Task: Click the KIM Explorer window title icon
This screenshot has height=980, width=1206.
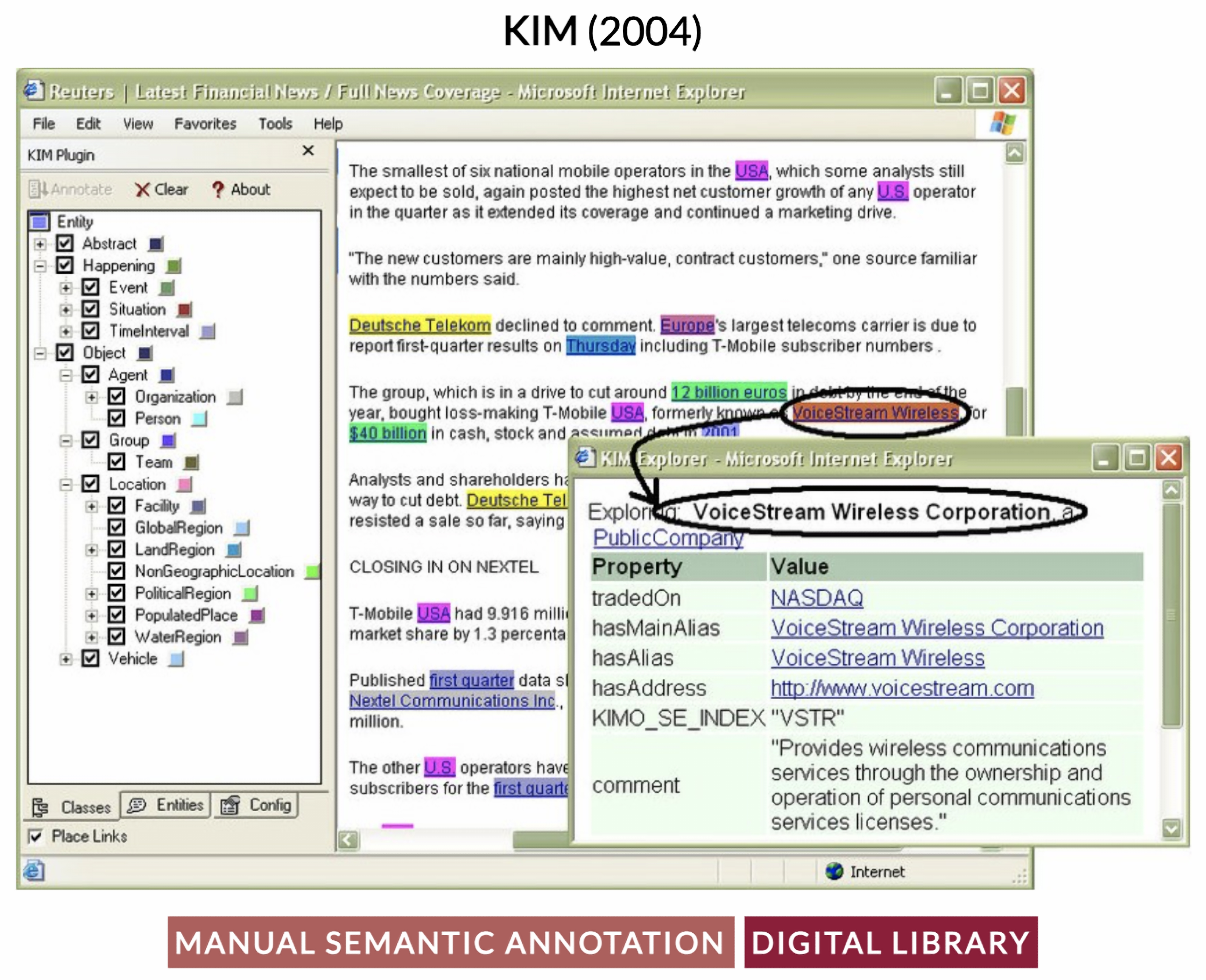Action: point(585,457)
